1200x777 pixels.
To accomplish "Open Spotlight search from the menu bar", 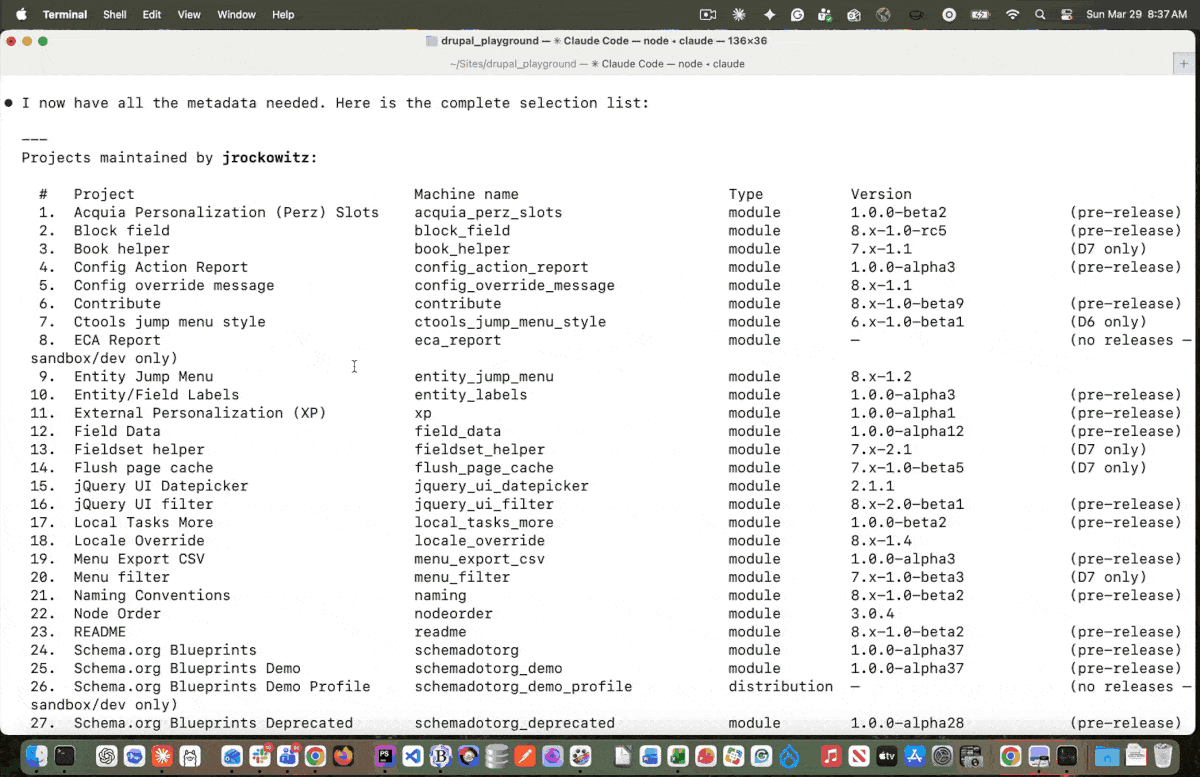I will [x=1040, y=14].
